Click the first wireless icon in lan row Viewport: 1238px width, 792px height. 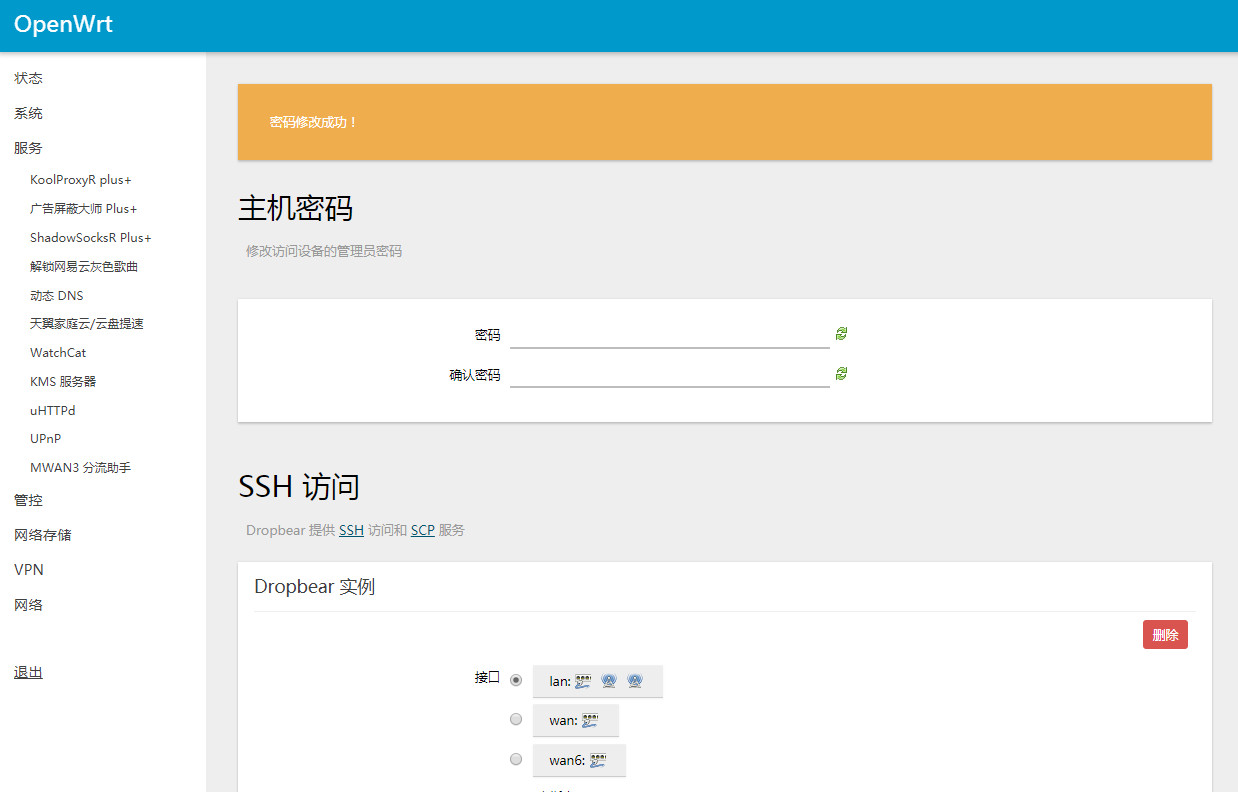click(x=608, y=681)
